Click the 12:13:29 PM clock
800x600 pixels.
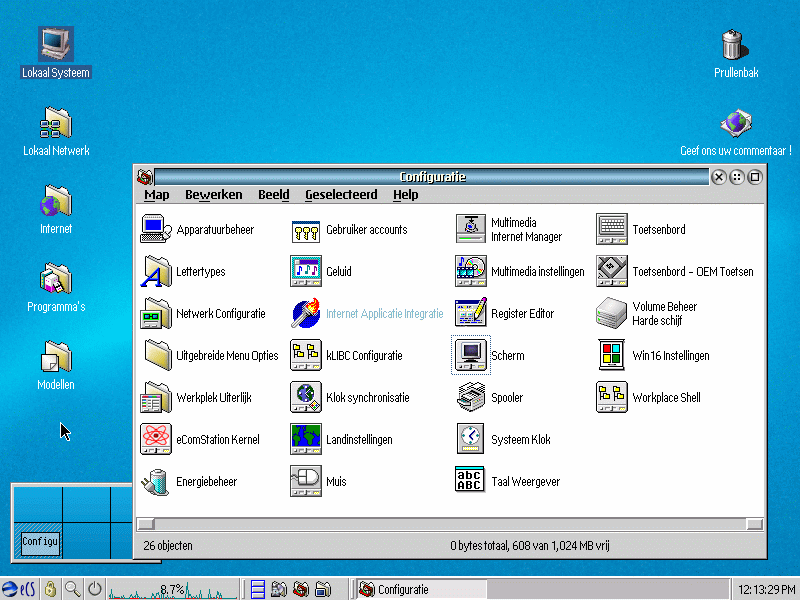tap(766, 590)
